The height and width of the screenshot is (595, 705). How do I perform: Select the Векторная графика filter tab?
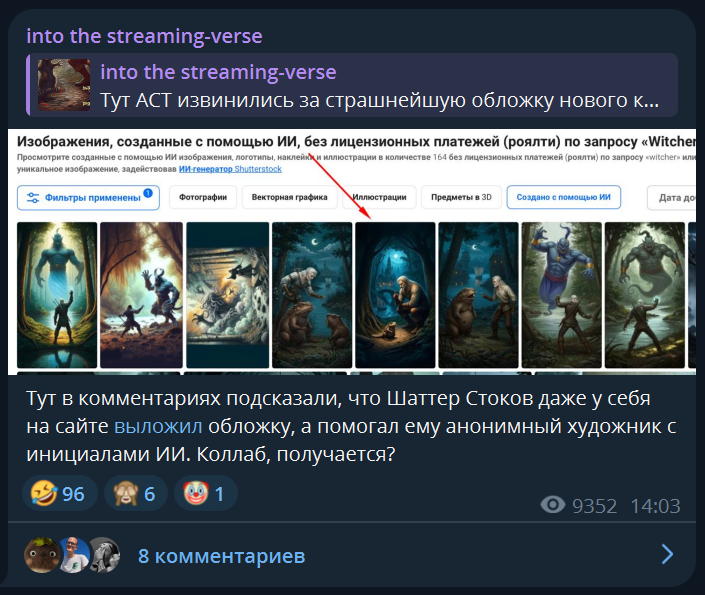(290, 197)
